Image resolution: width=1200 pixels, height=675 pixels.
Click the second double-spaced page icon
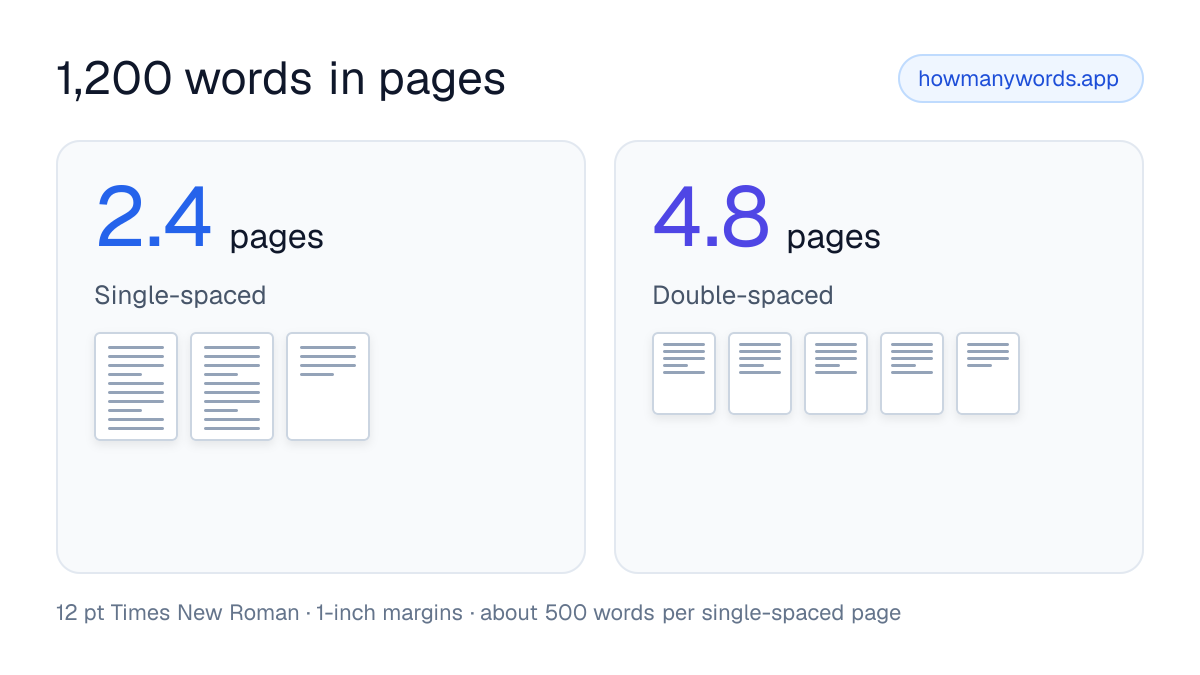(760, 374)
